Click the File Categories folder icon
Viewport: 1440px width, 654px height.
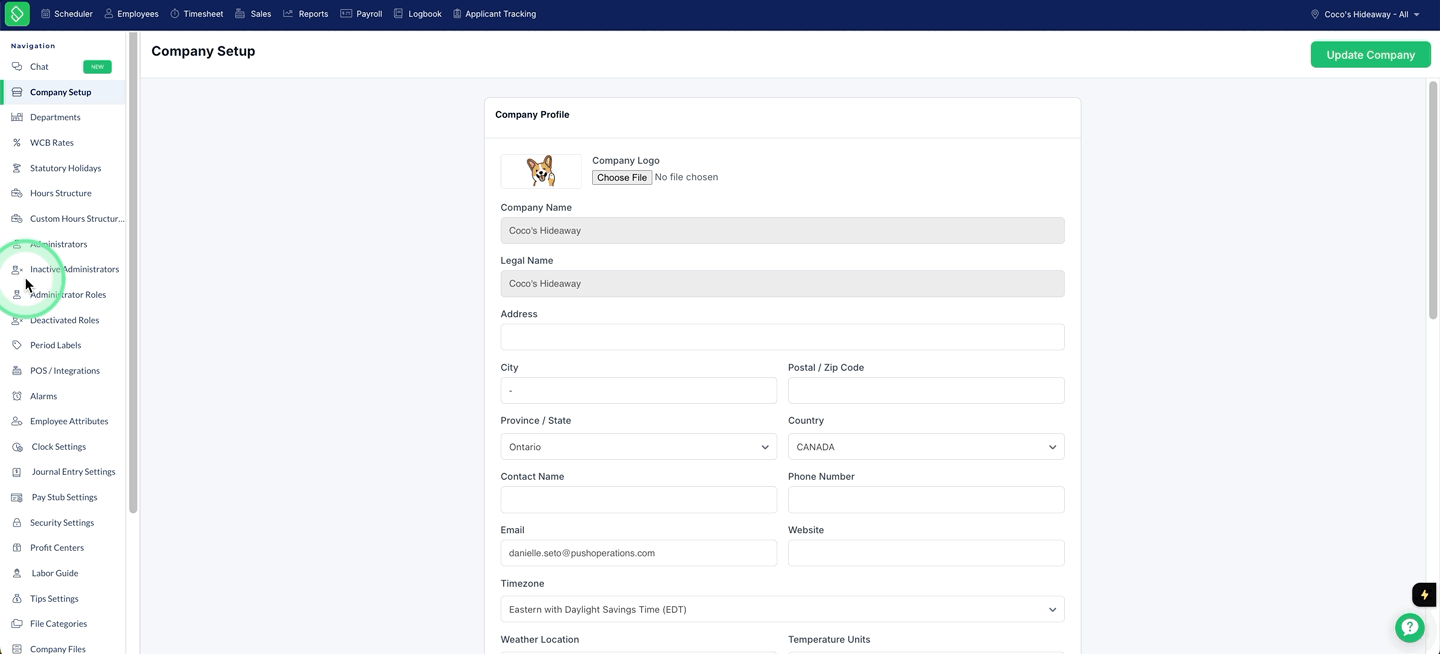[17, 624]
